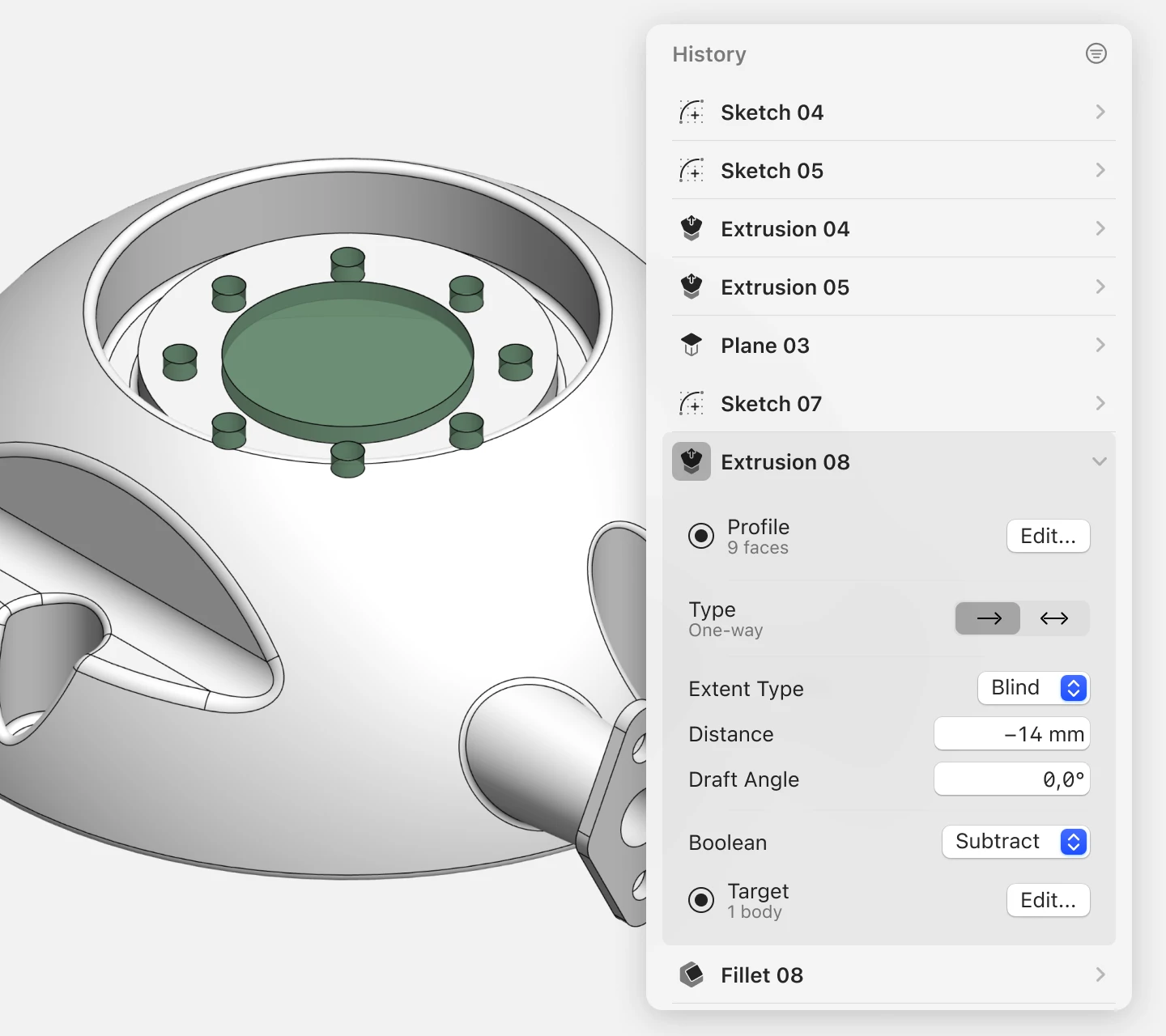Open the Boolean Subtract dropdown
This screenshot has width=1166, height=1036.
coord(1016,842)
